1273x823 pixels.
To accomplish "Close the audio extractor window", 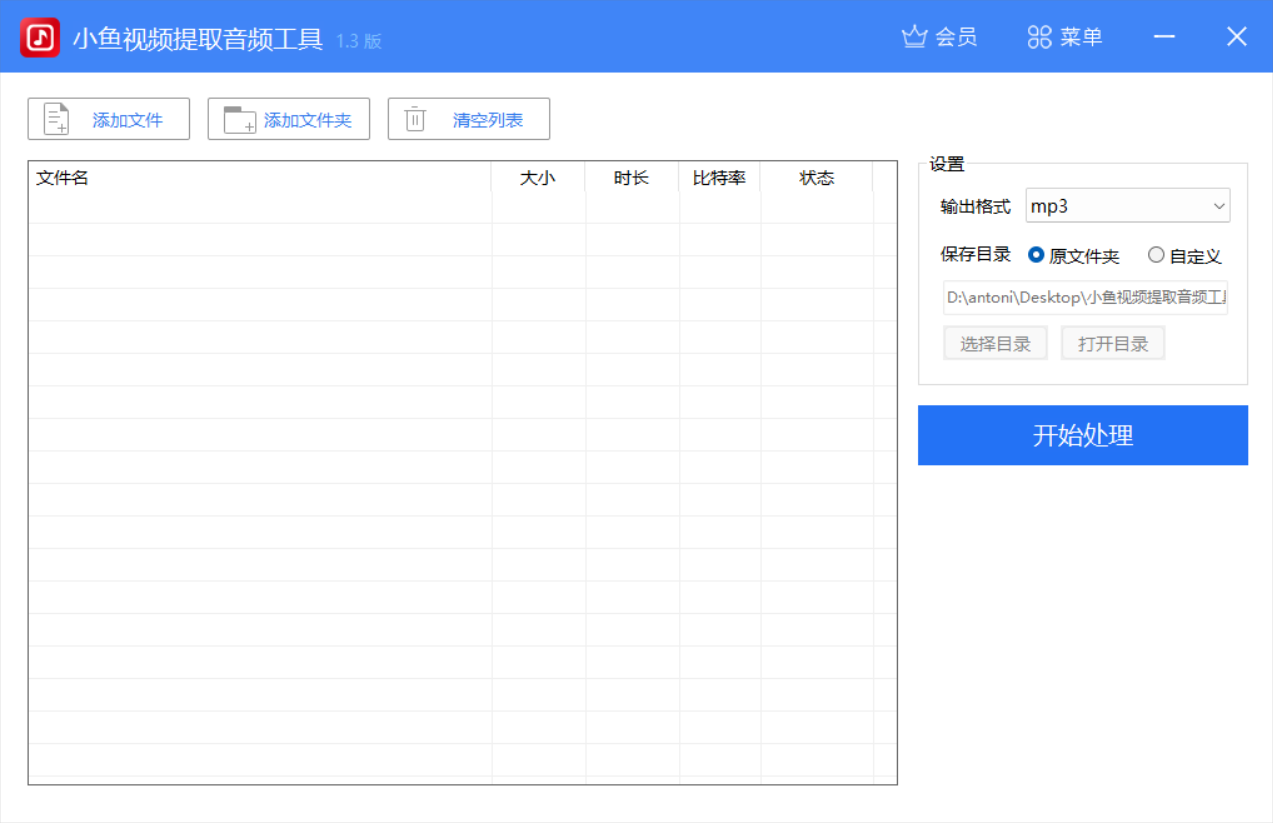I will pos(1237,37).
